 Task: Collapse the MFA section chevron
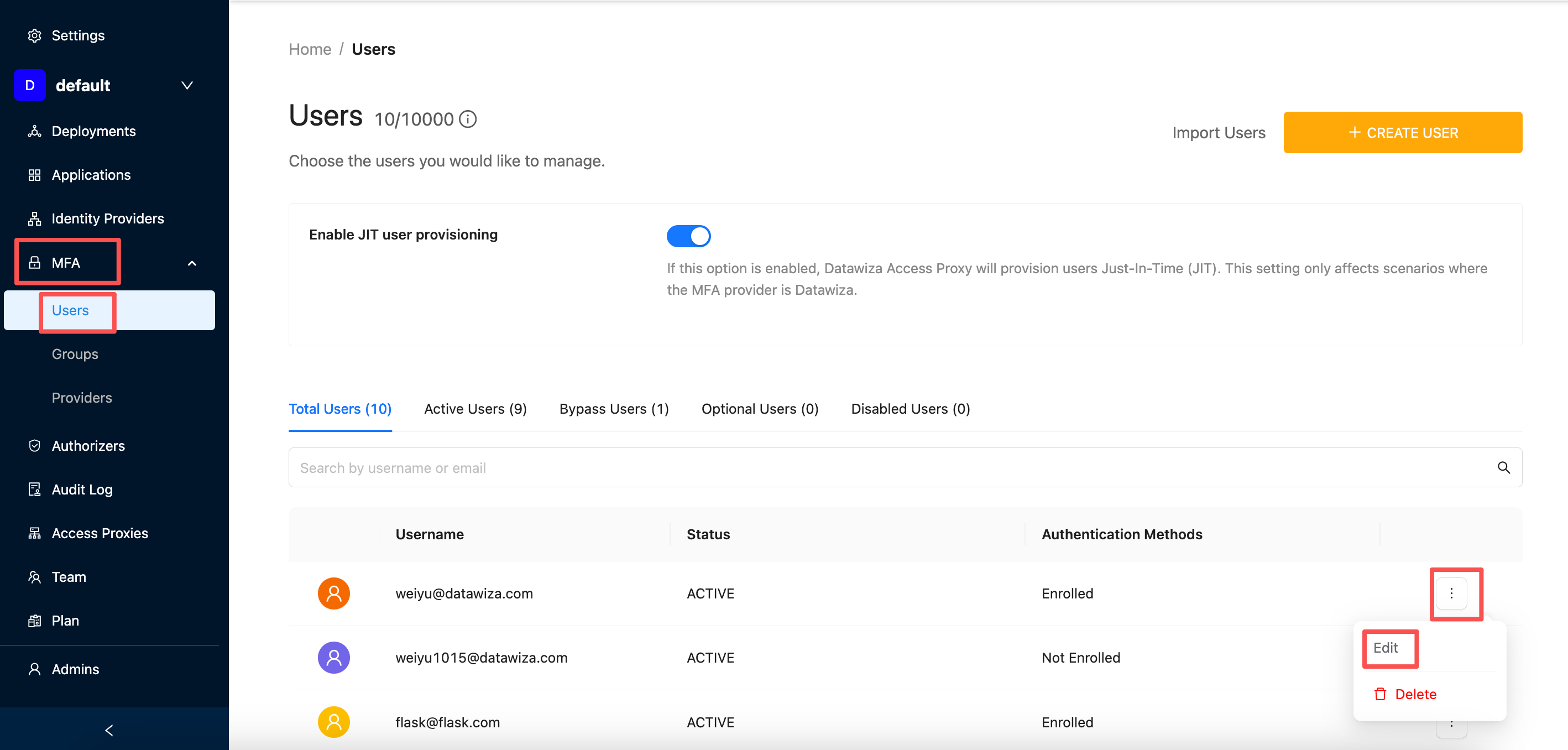[192, 263]
